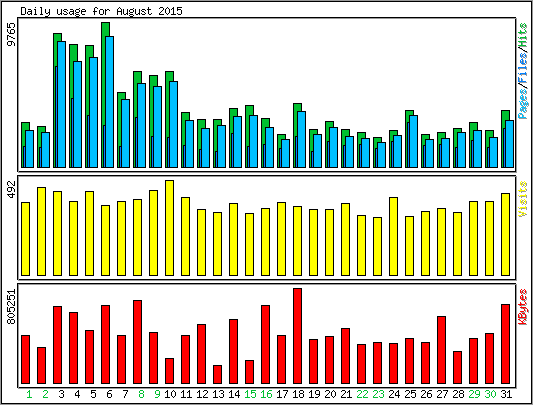Click the chart title "Daily usage for August 2015"
This screenshot has height=405, width=533.
[x=101, y=11]
